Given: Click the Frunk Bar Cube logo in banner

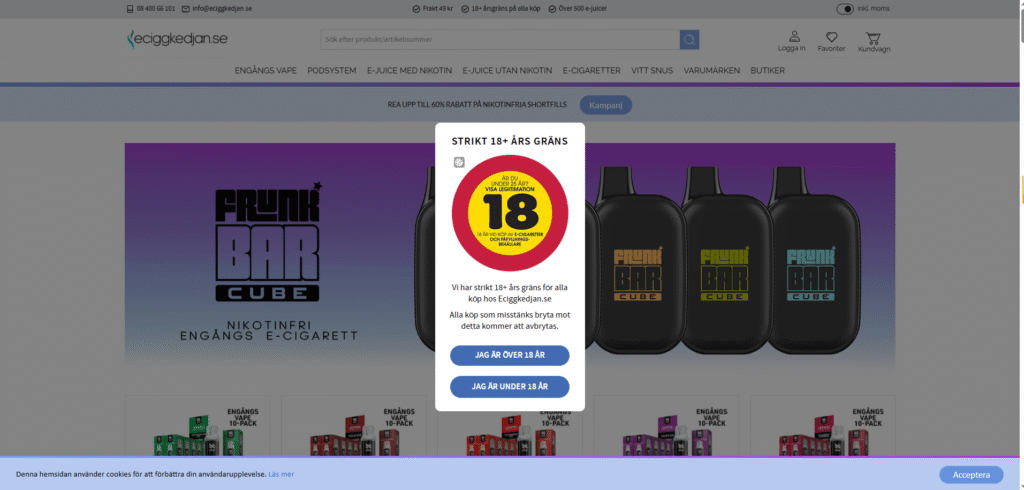Looking at the screenshot, I should point(267,242).
